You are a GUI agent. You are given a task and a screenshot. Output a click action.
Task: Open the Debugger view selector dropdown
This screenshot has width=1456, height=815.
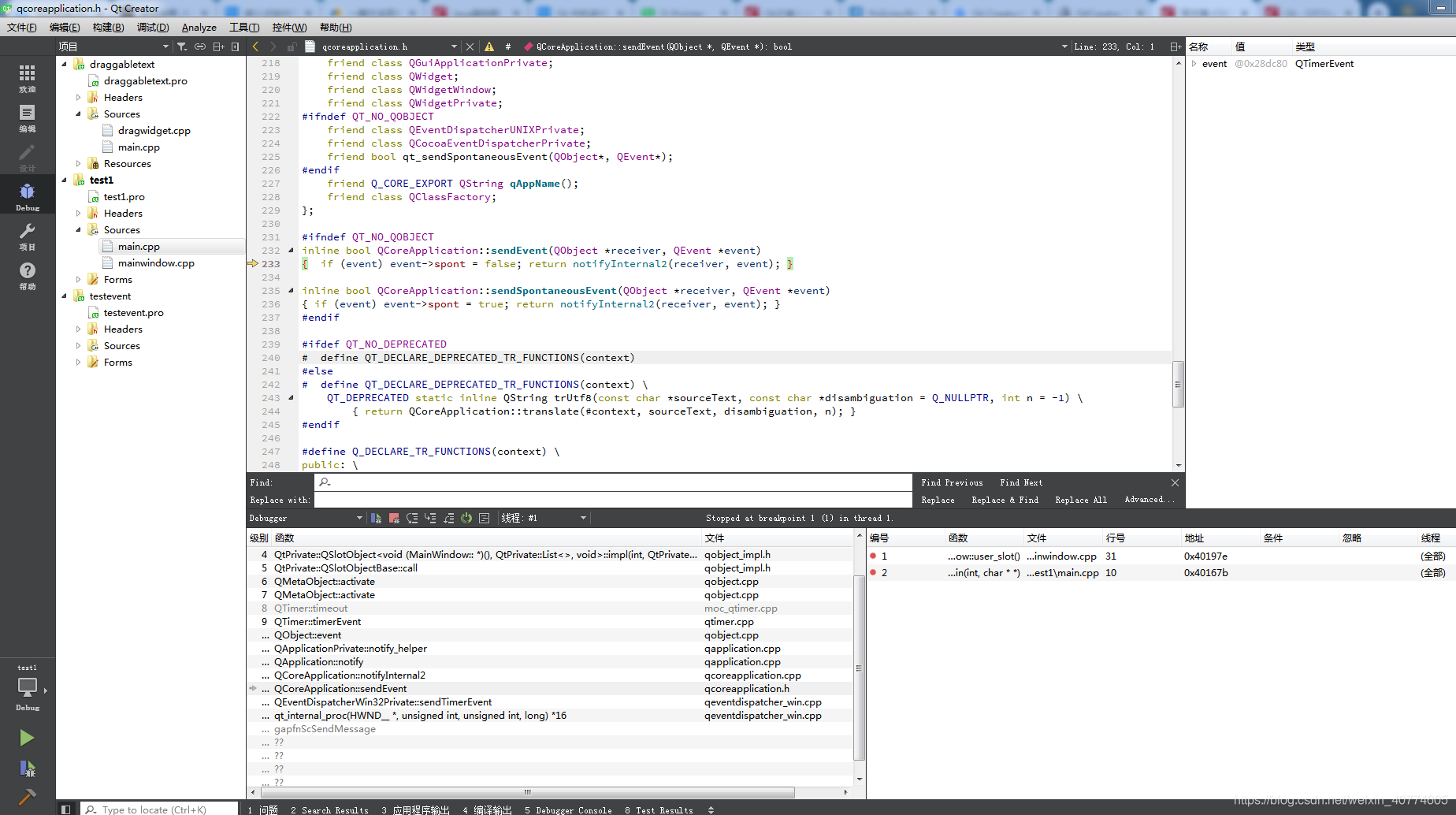[x=306, y=518]
